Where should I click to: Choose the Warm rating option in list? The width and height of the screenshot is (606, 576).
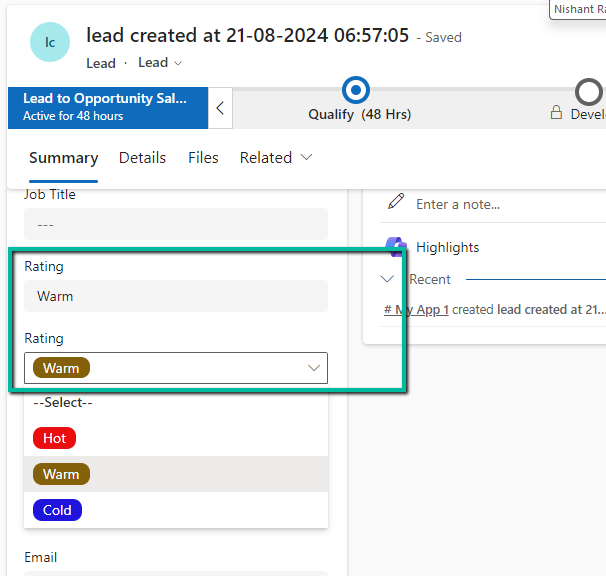coord(176,474)
